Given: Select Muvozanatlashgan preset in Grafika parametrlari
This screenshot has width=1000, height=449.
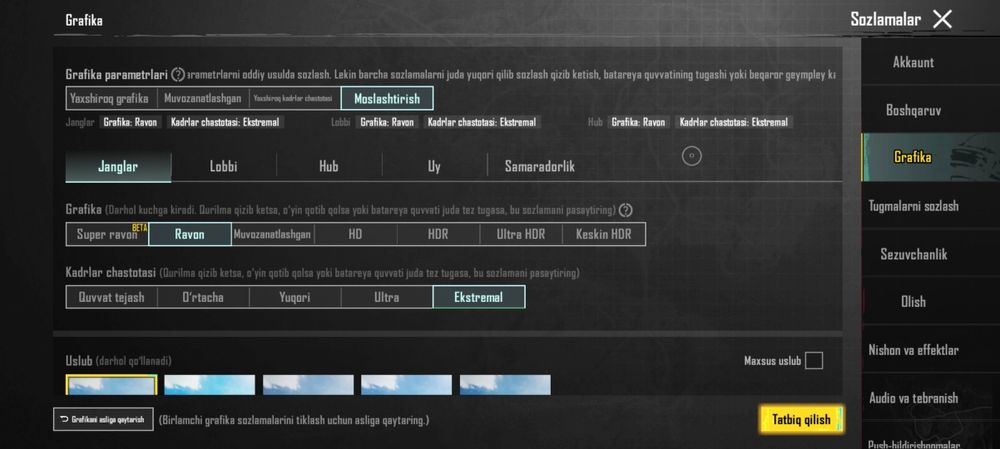Looking at the screenshot, I should 203,99.
